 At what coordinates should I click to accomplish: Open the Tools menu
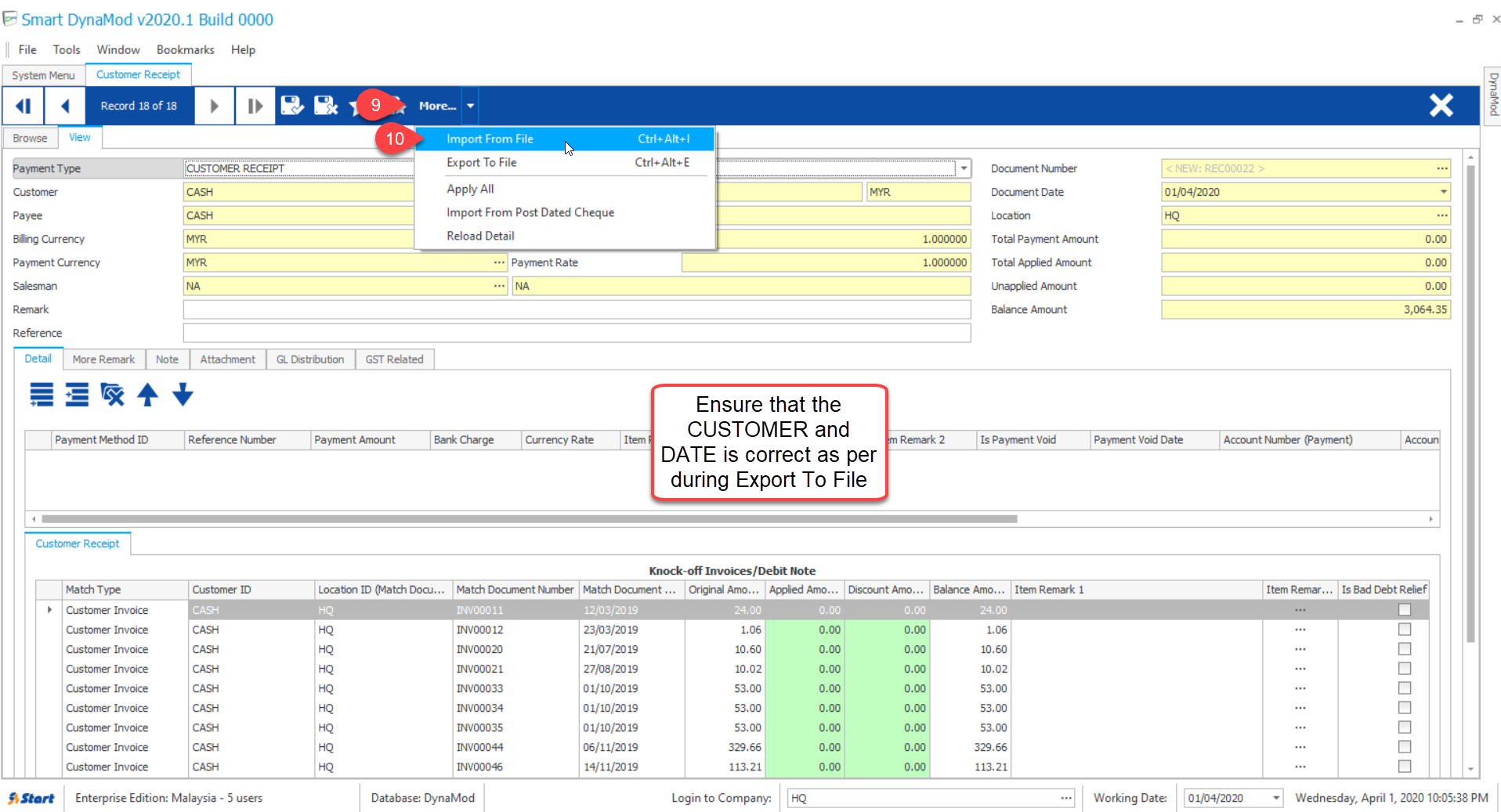[67, 49]
